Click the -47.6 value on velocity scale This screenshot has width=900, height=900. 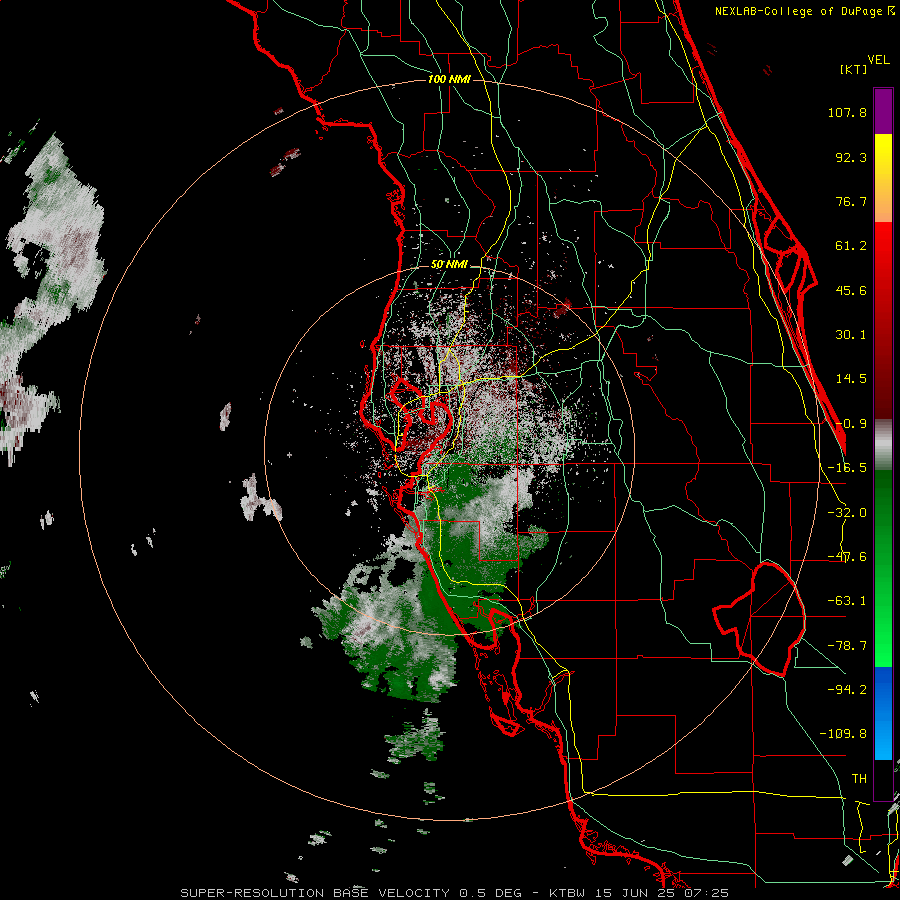pos(847,557)
